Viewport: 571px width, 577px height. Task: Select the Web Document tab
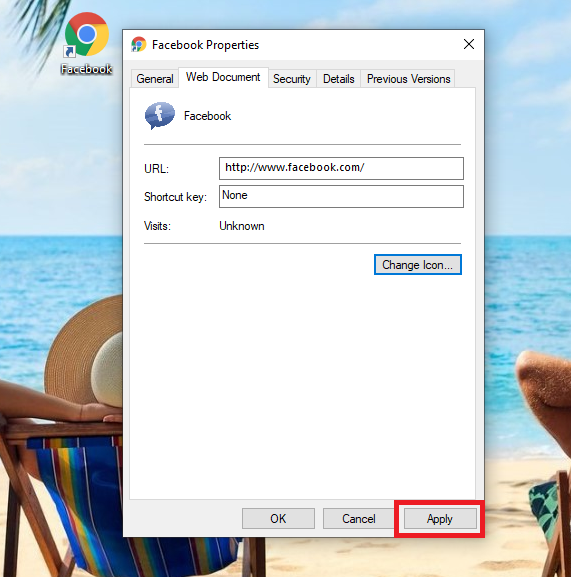pyautogui.click(x=223, y=77)
